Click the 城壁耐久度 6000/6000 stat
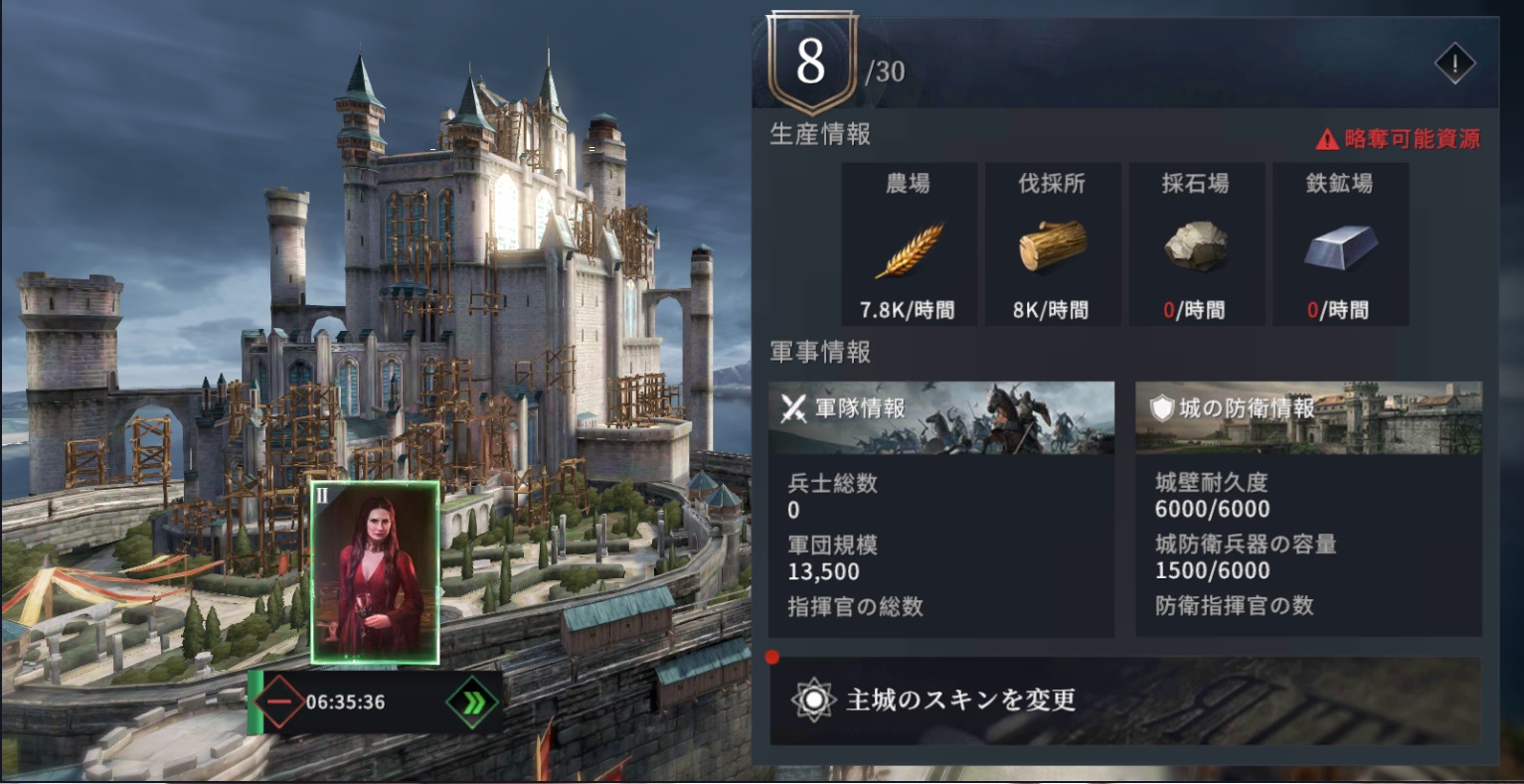 tap(1213, 496)
